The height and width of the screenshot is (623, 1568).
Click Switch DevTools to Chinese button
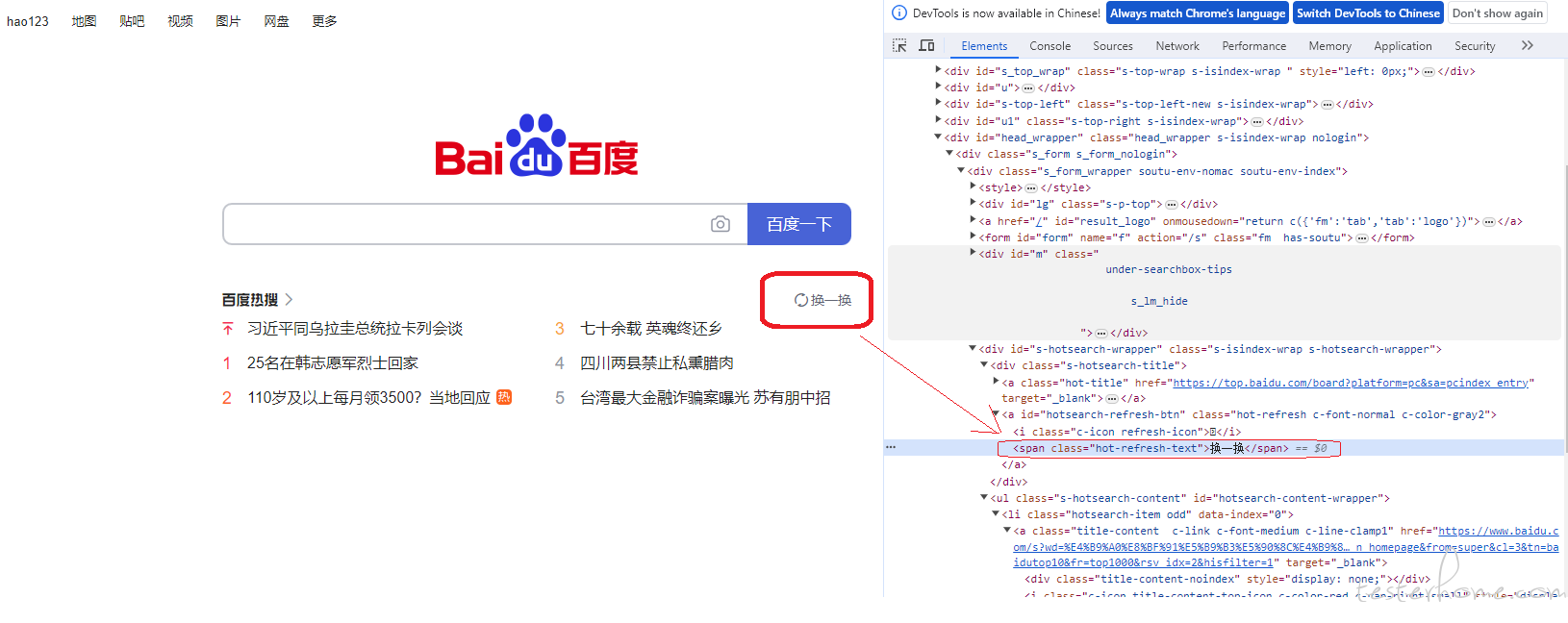pyautogui.click(x=1368, y=13)
